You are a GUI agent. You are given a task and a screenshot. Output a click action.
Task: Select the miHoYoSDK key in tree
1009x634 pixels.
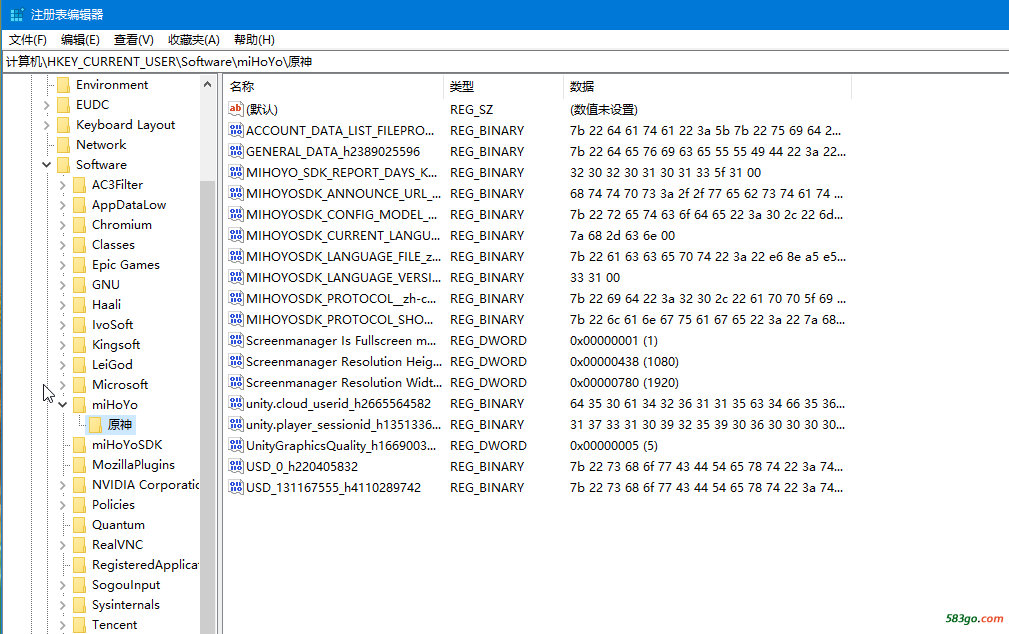point(127,445)
